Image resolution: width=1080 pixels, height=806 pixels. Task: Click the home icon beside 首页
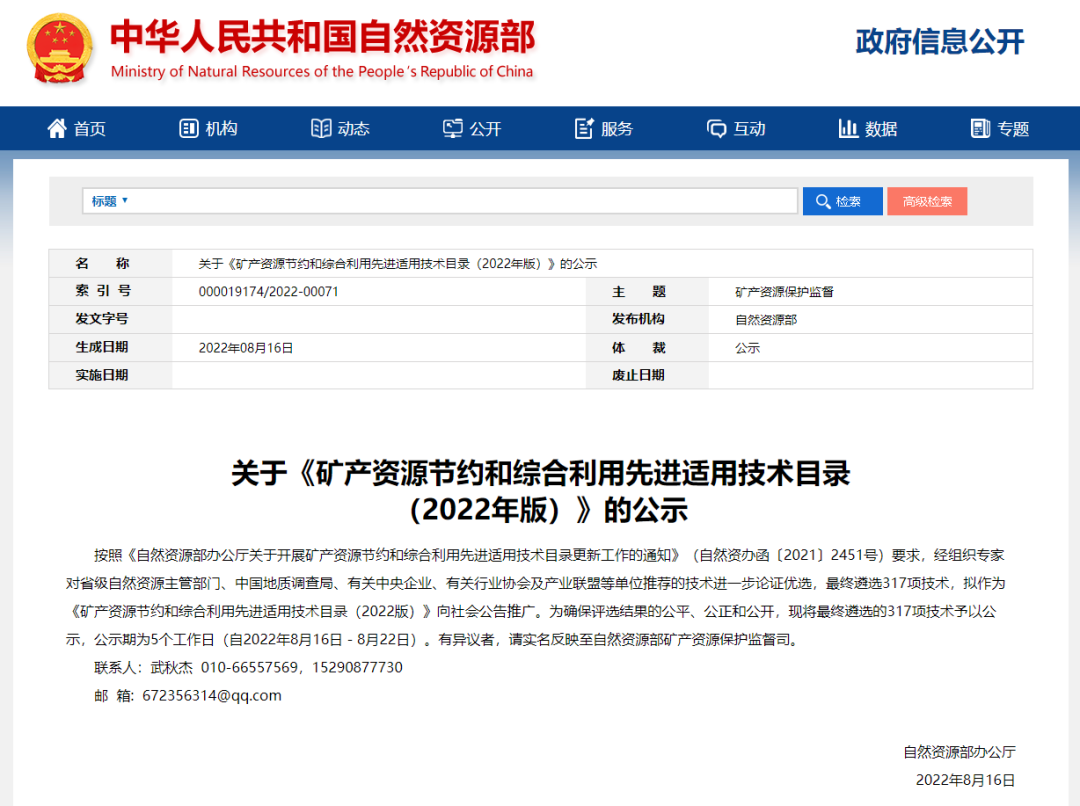coord(57,128)
